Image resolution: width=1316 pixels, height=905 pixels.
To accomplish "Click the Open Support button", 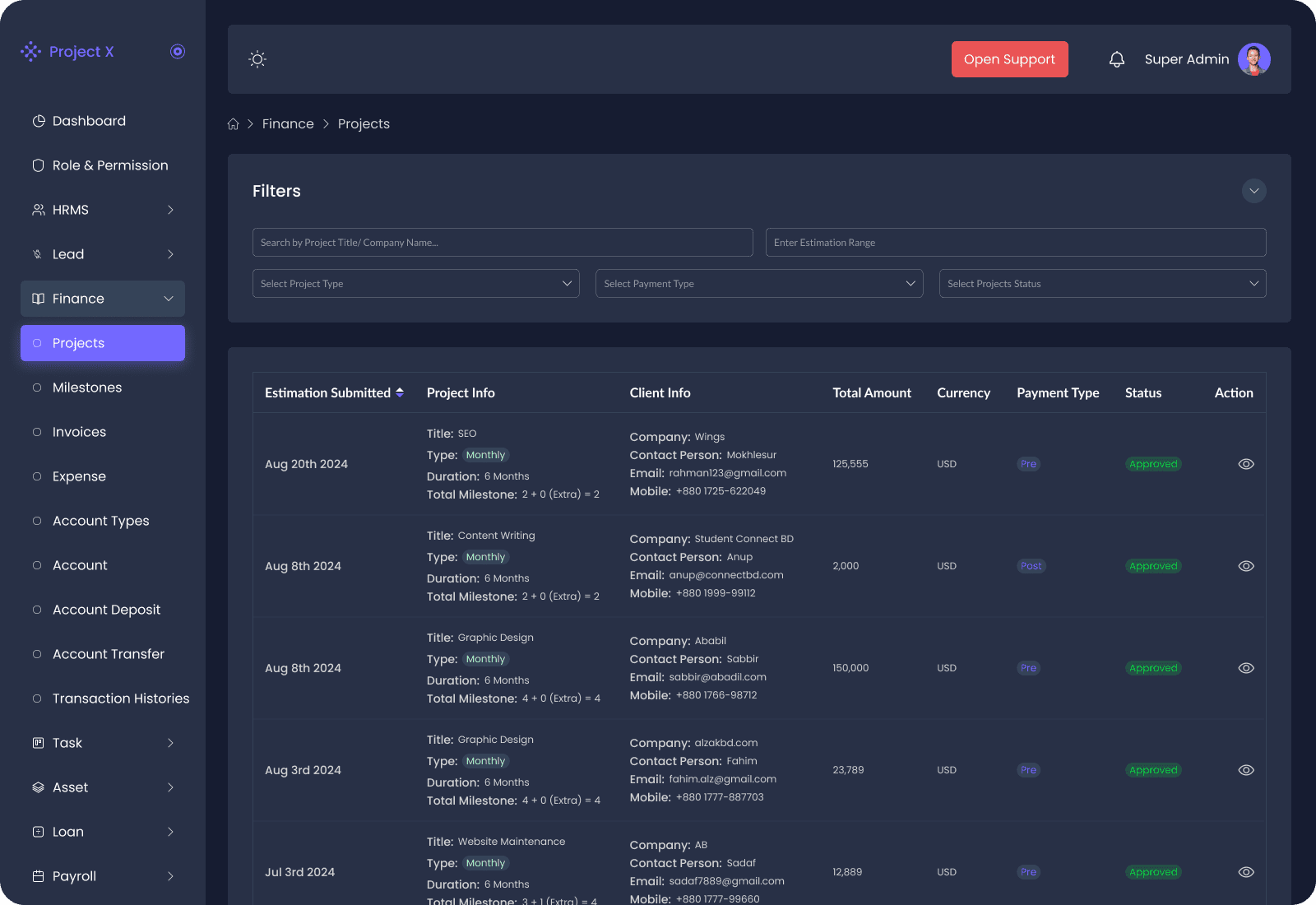I will [1009, 59].
